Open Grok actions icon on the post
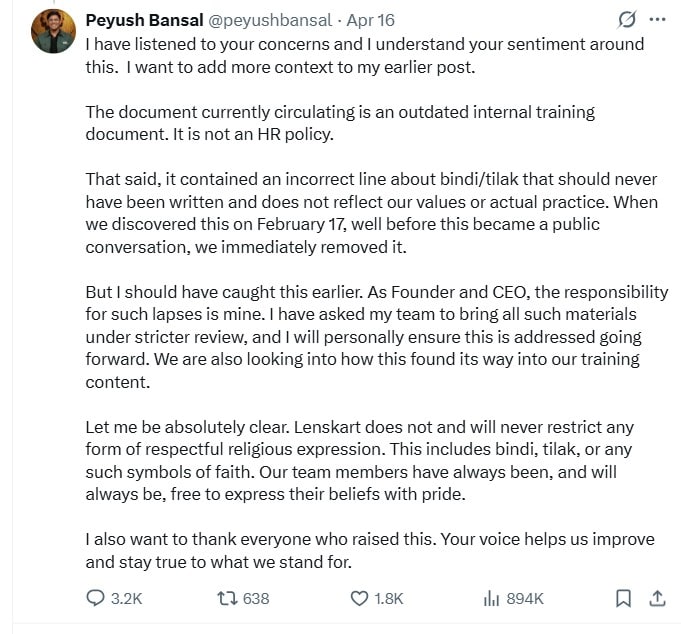681x634 pixels. pyautogui.click(x=628, y=19)
